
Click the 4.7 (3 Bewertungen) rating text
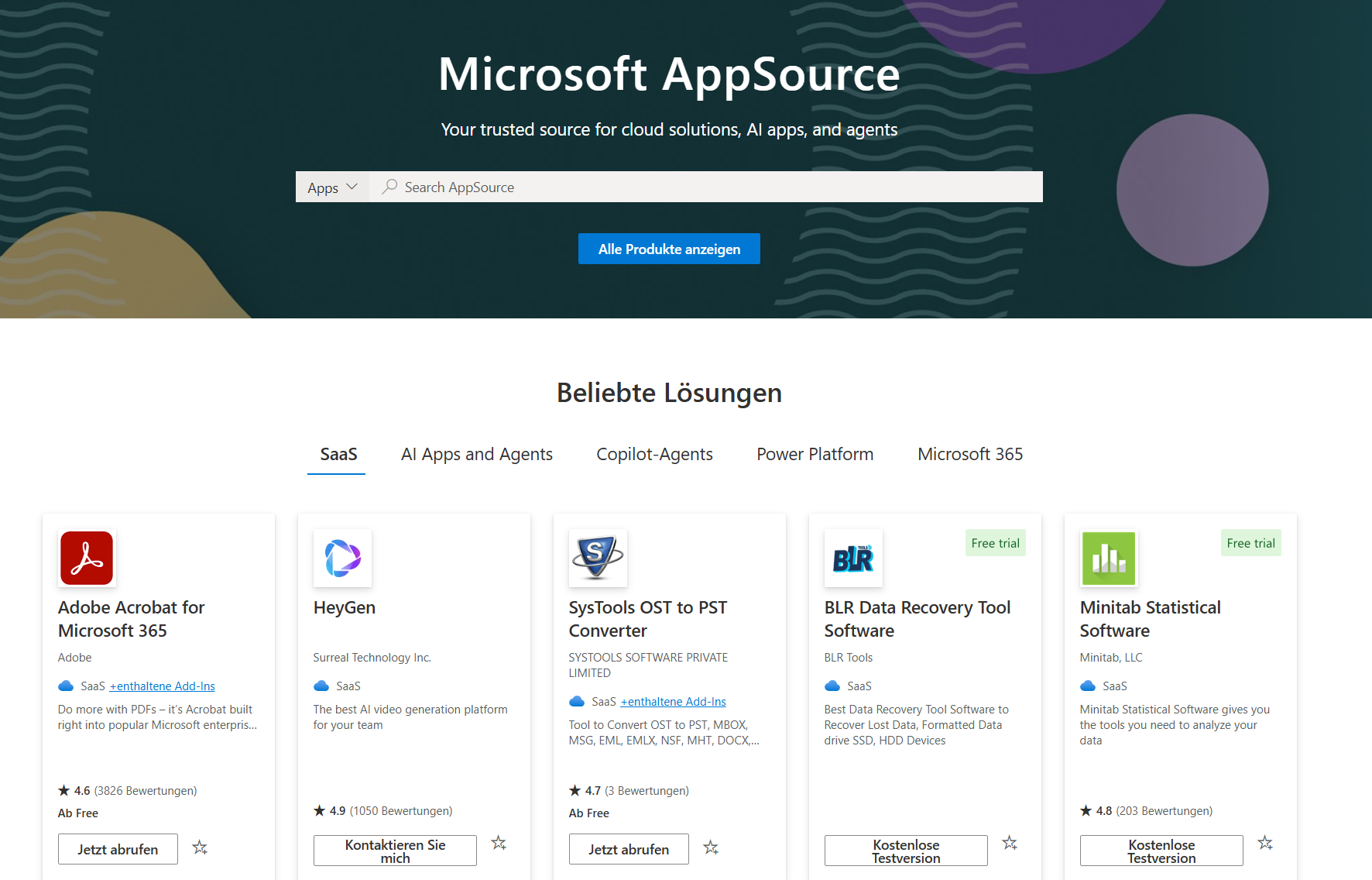636,791
